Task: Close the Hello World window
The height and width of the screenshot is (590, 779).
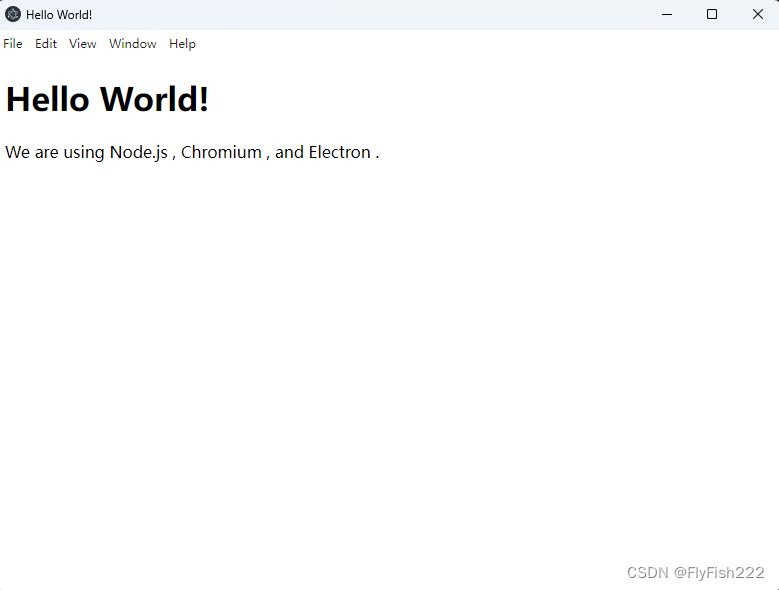Action: [x=757, y=14]
